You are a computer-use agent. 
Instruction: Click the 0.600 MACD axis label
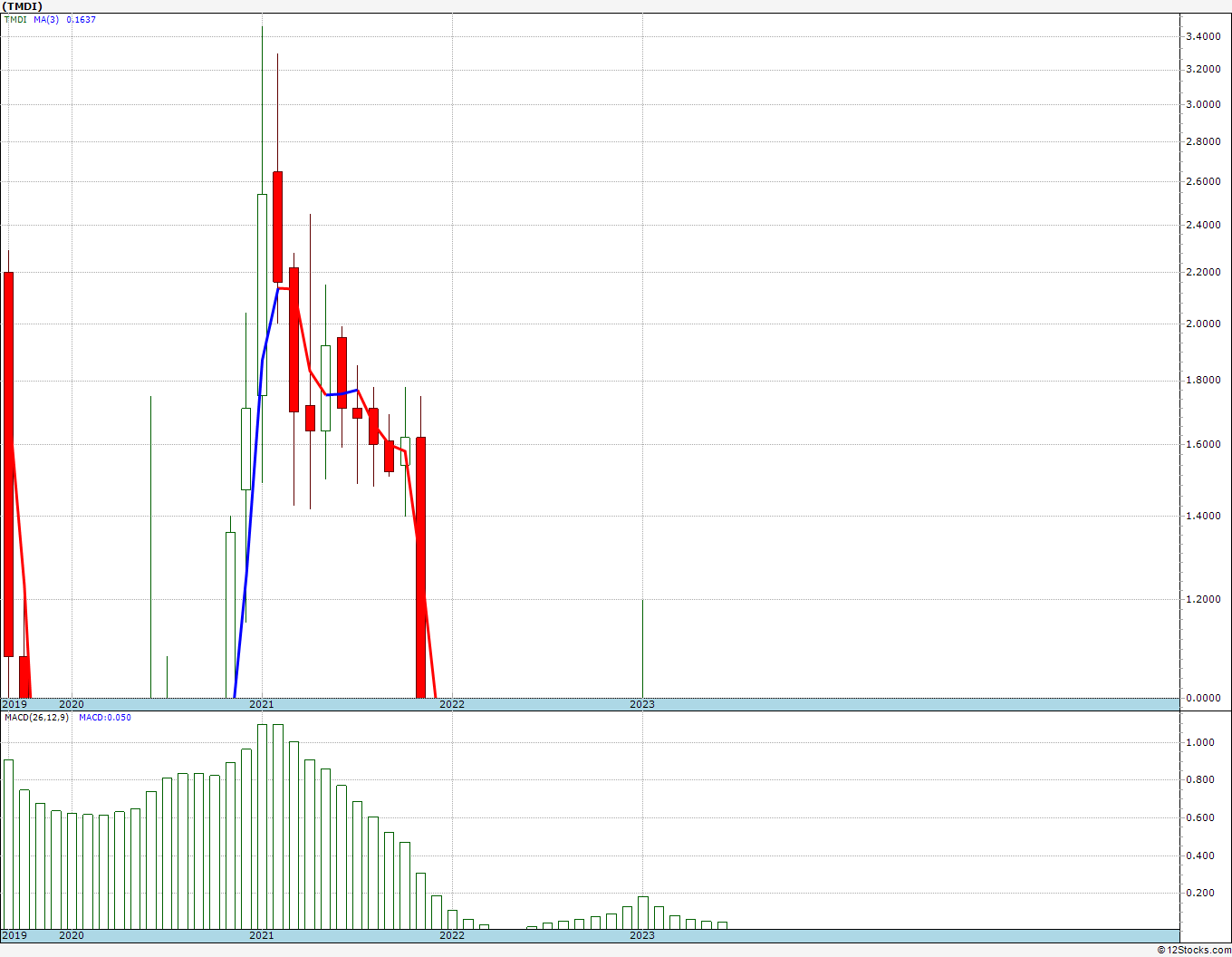(1198, 818)
